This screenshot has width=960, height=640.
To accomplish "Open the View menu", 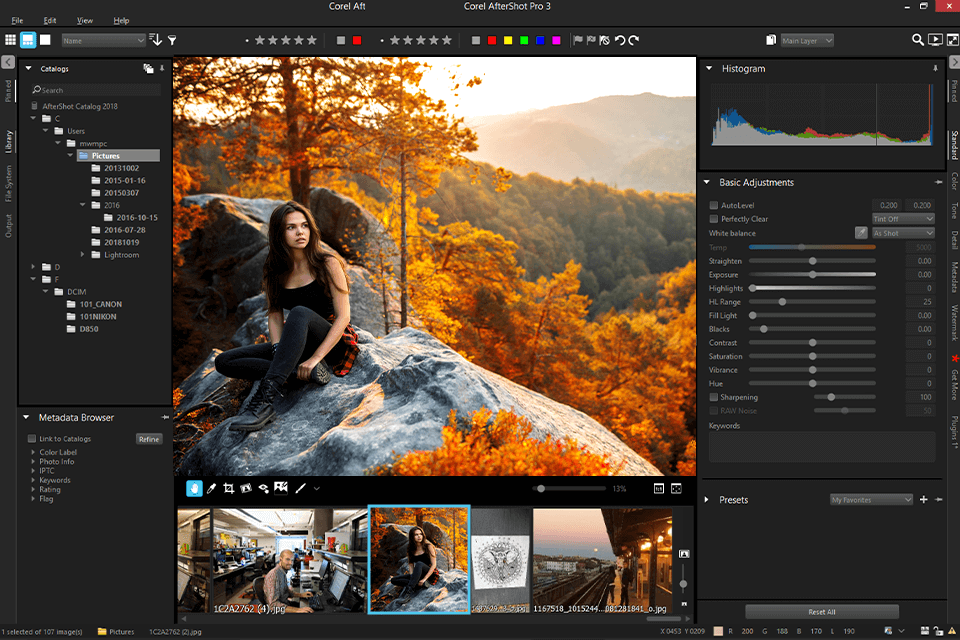I will (x=84, y=20).
